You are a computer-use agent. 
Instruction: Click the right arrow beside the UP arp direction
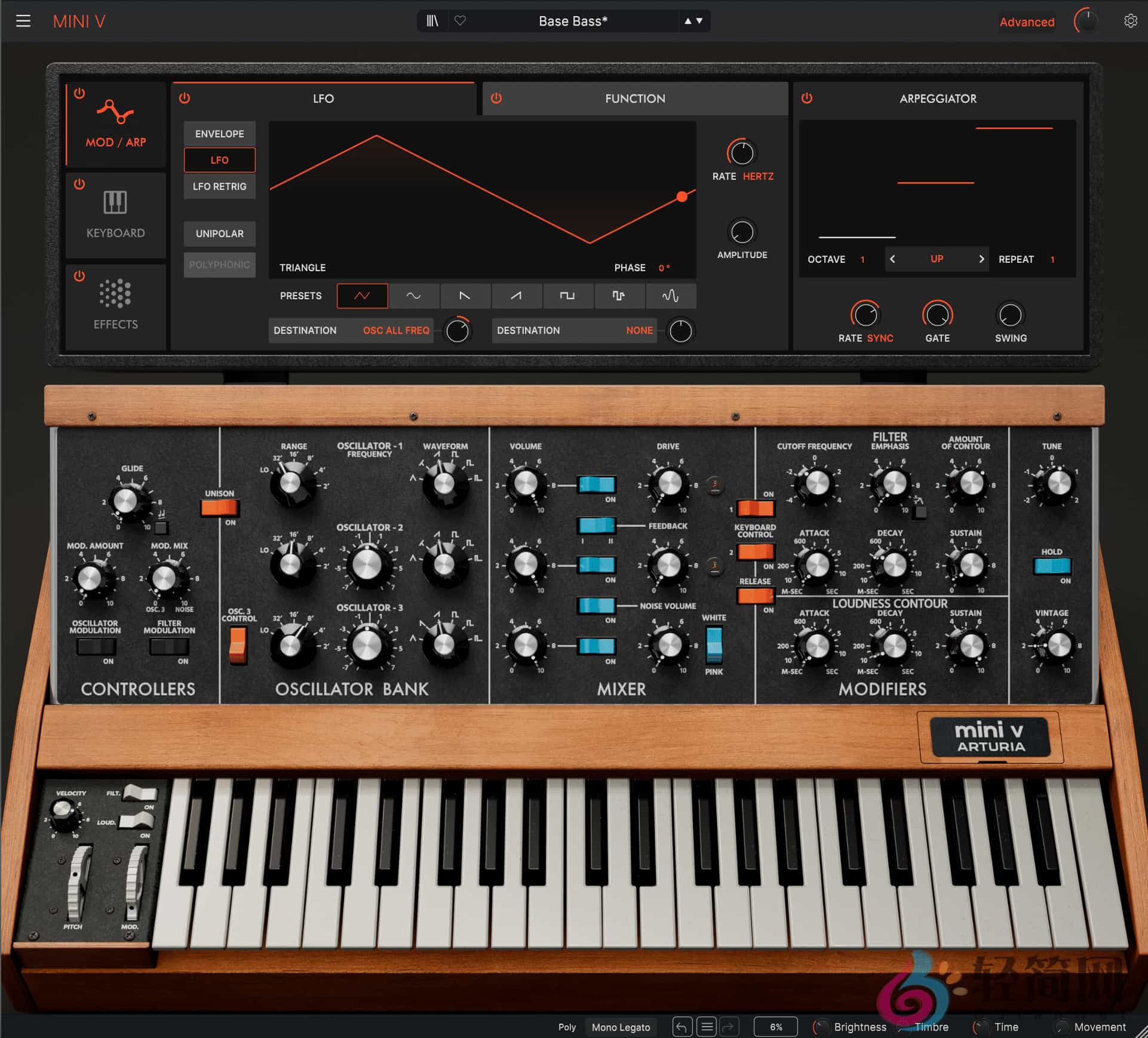[x=981, y=259]
